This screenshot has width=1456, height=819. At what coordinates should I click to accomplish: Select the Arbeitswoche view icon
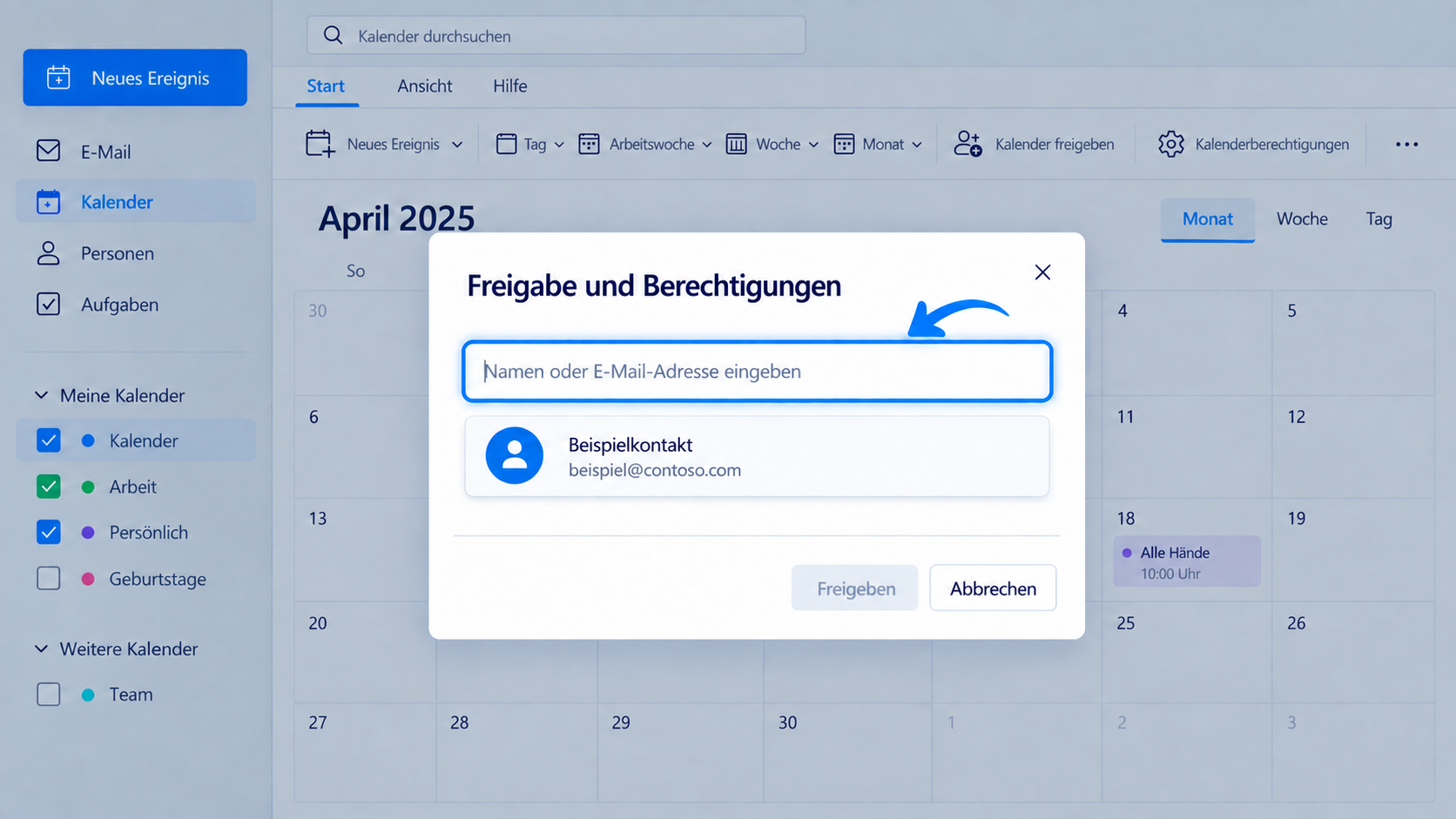[x=590, y=144]
